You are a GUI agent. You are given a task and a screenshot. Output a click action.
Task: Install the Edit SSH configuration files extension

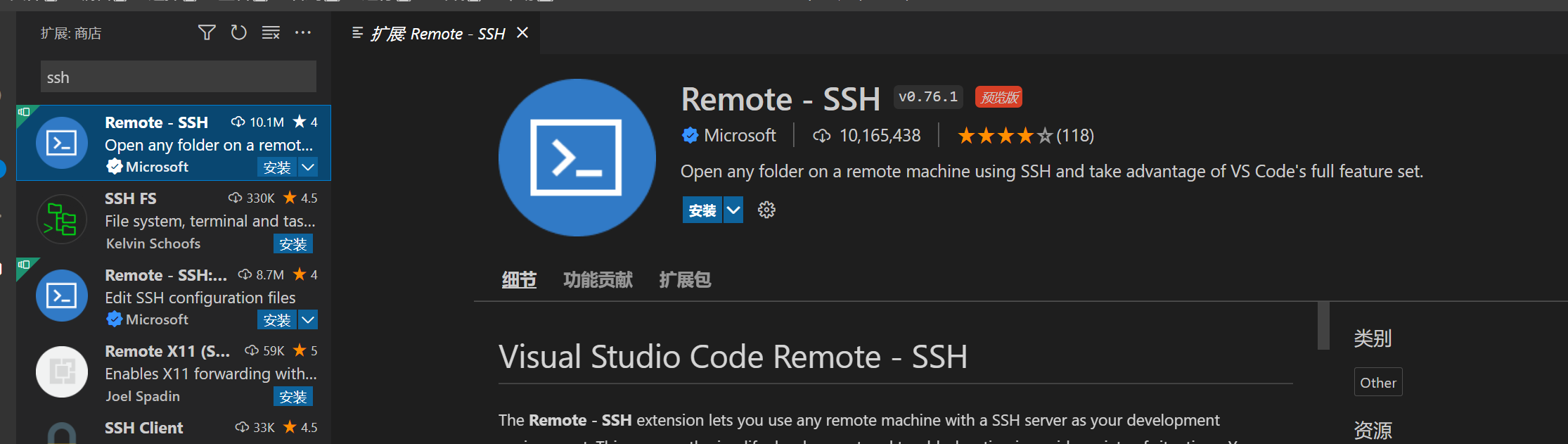[x=277, y=320]
